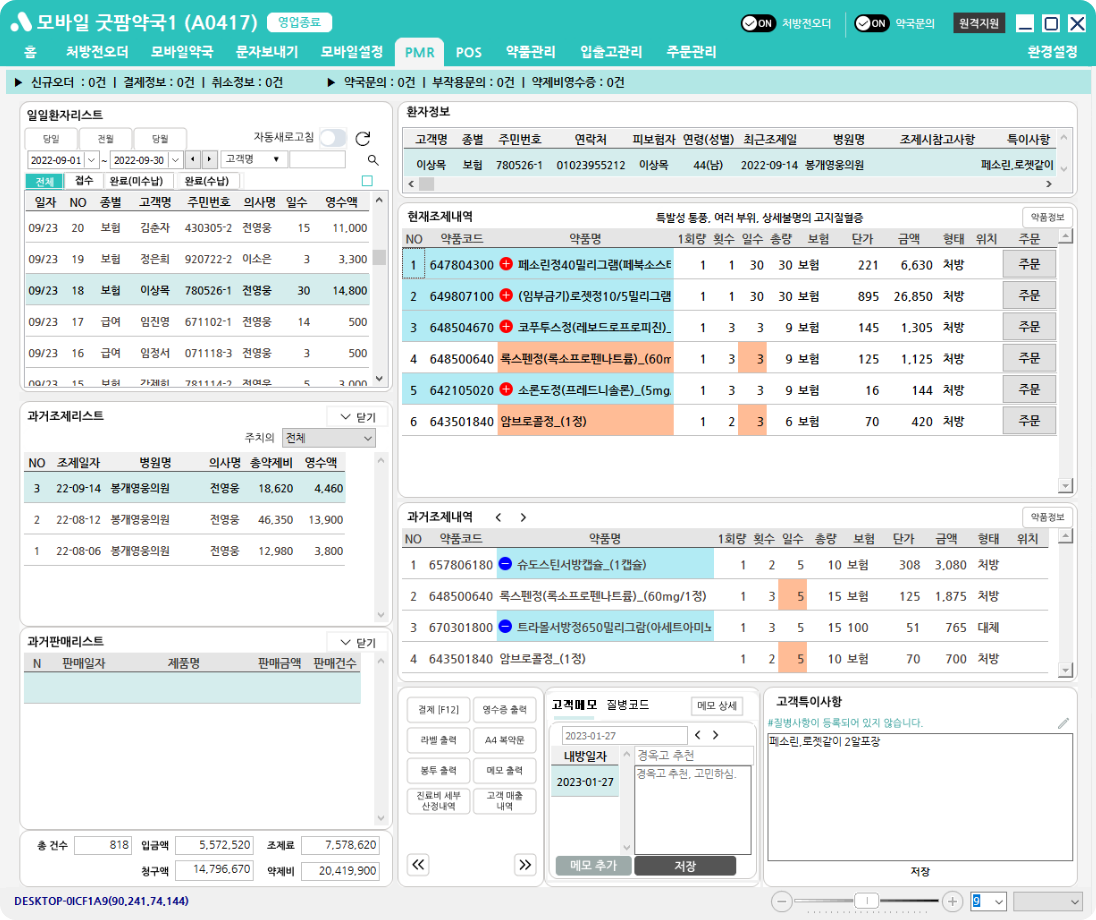
Task: Click 주문 button for 암브로콜정 row
Action: [x=1028, y=421]
